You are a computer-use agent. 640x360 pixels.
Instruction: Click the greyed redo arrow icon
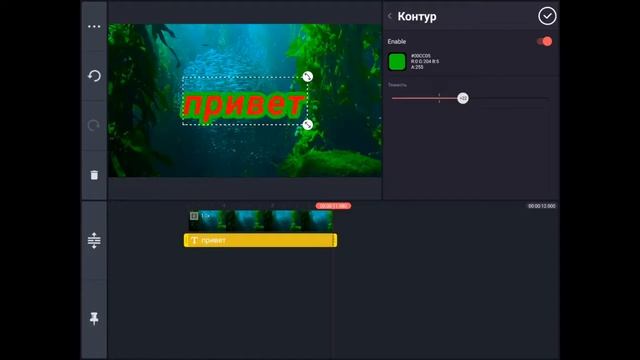pyautogui.click(x=94, y=125)
